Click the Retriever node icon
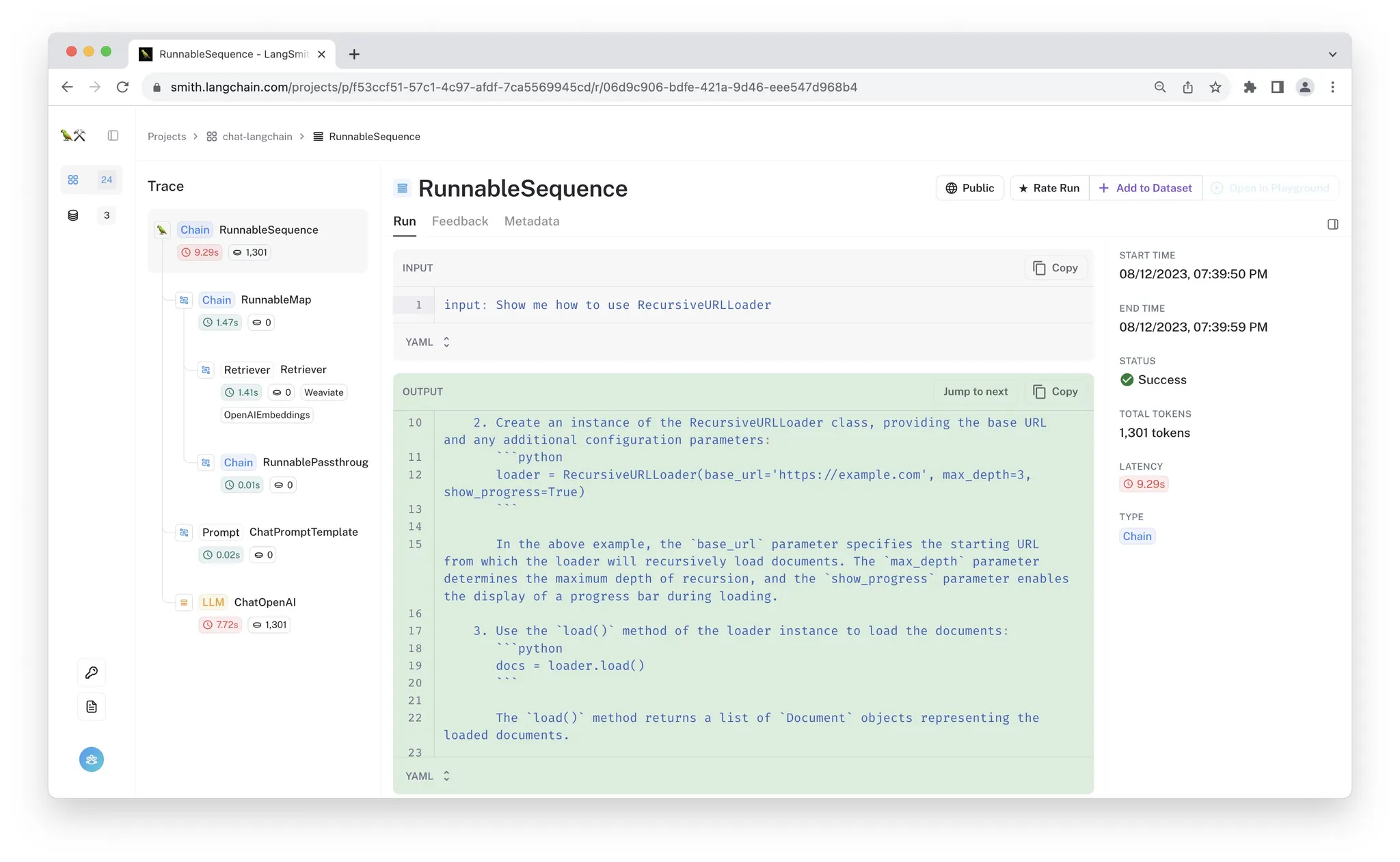 pos(206,370)
